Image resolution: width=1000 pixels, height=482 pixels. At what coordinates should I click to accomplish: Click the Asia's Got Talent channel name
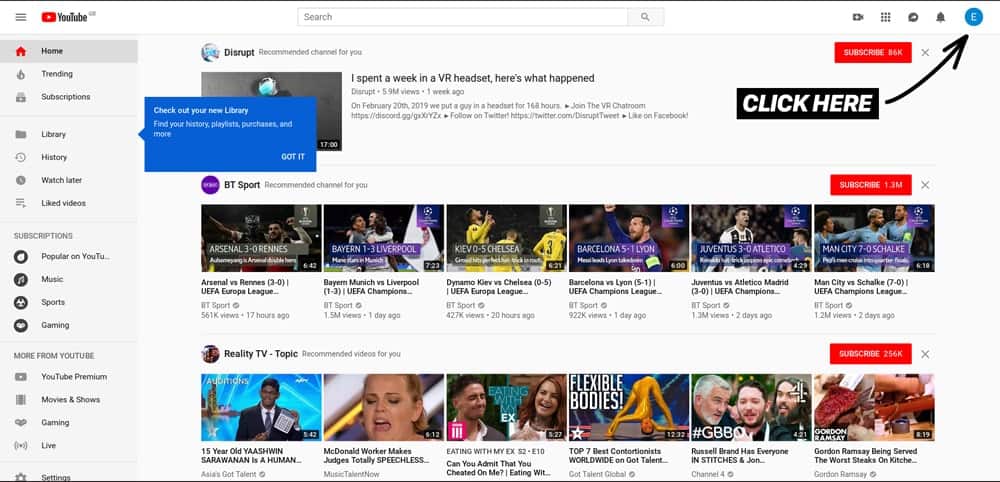229,474
